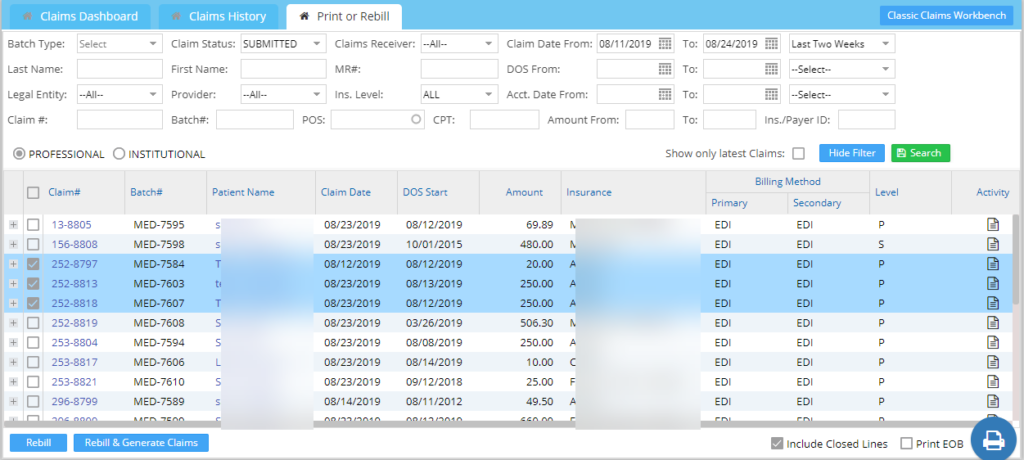Click the Classic Claims Workbench button

(x=946, y=16)
